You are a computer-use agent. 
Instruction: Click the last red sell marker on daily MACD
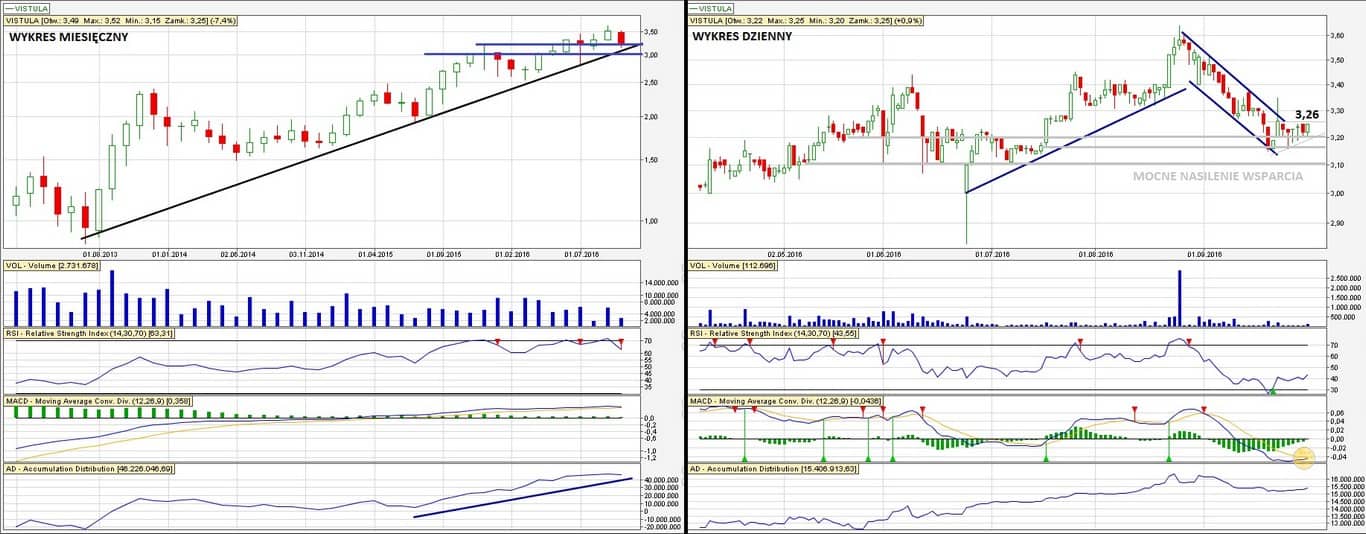[1204, 410]
